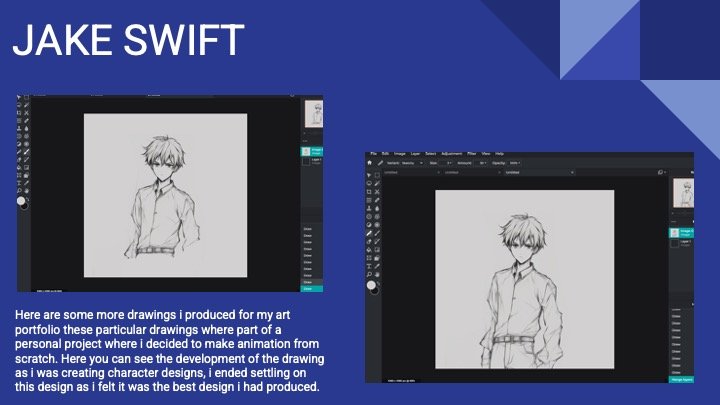Screen dimensions: 720x405
Task: Open the Select menu
Action: [431, 154]
